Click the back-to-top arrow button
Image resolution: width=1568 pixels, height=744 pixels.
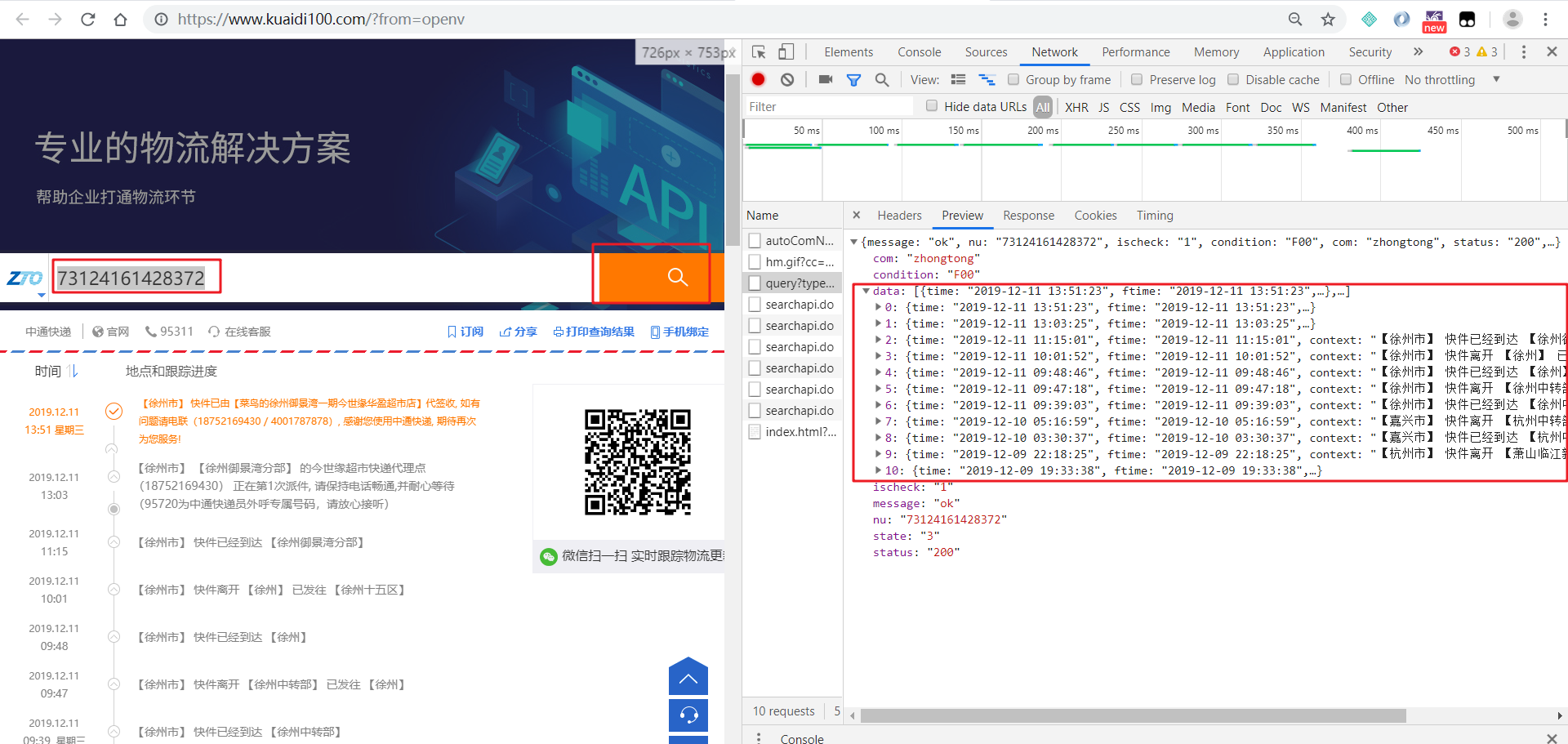coord(688,677)
